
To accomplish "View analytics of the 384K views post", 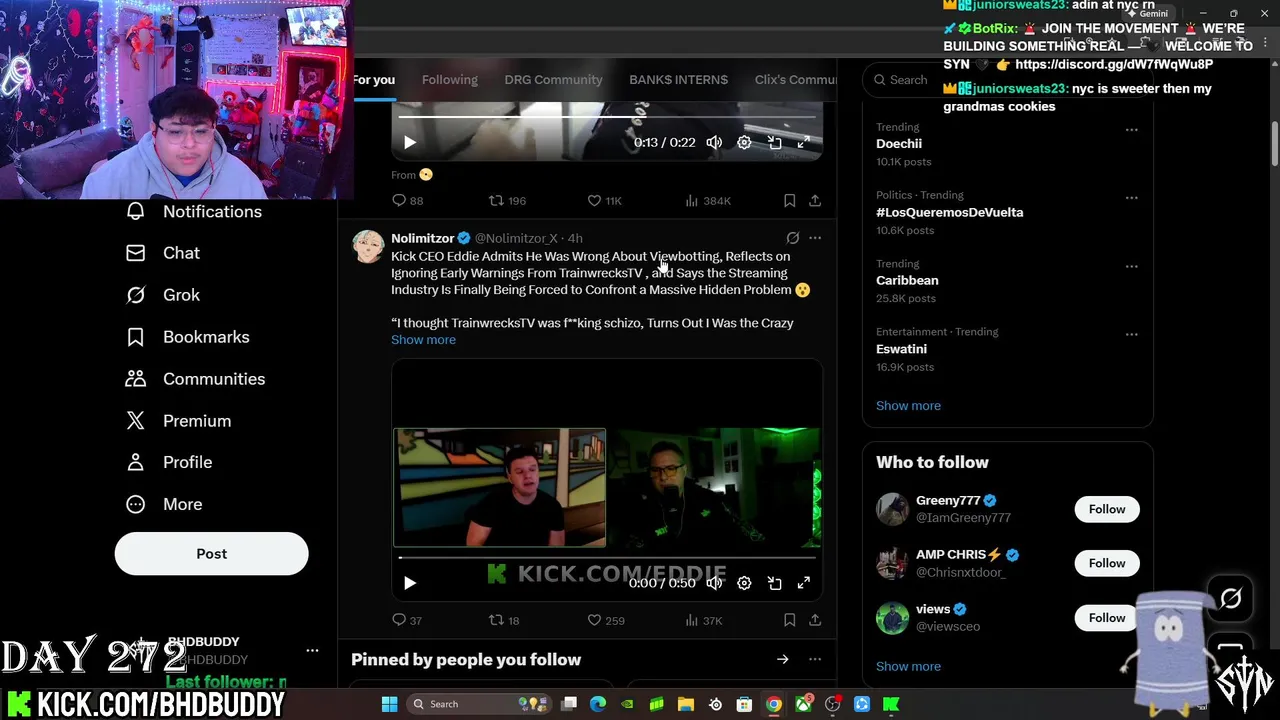I will pos(707,201).
